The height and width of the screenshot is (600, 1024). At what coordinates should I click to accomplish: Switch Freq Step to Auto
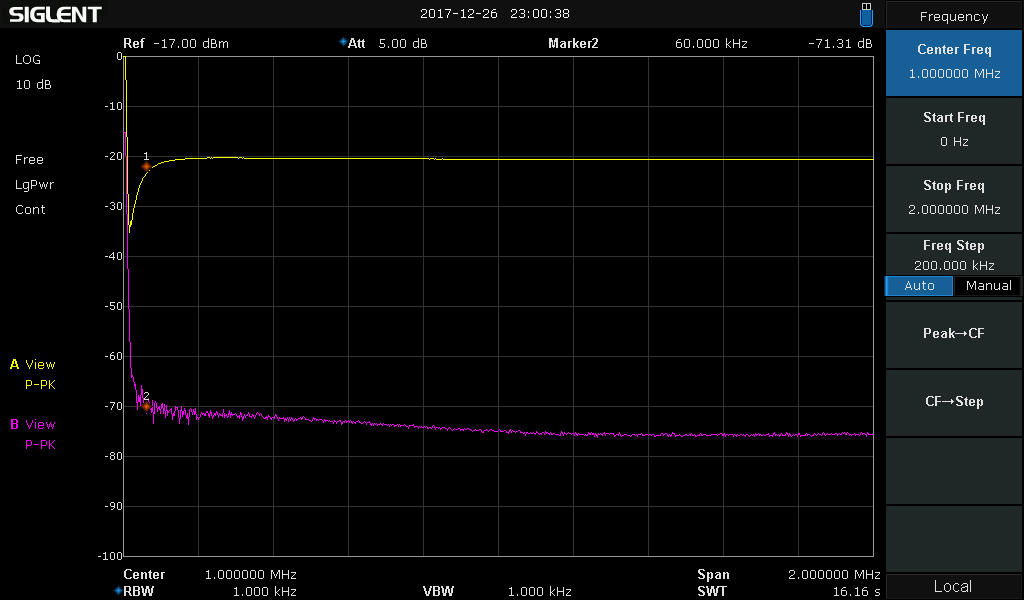coord(919,286)
